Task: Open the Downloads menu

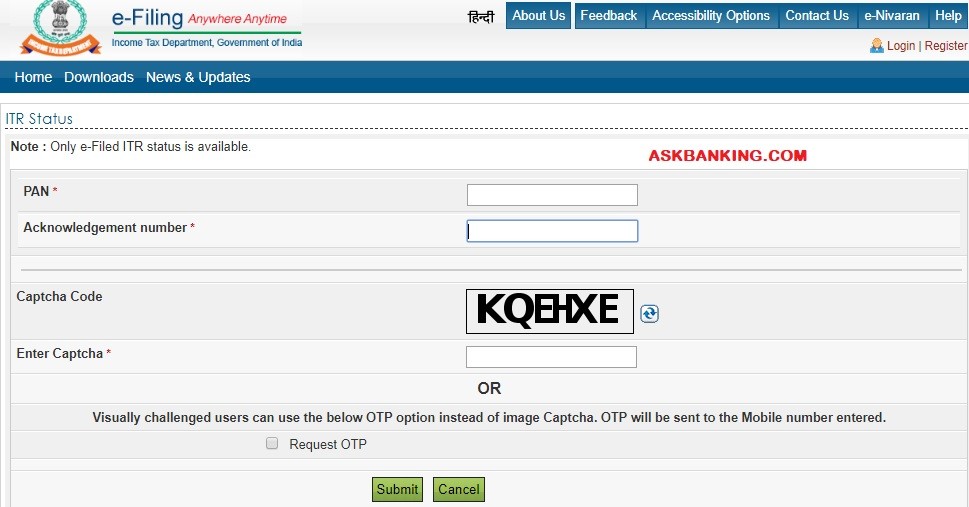Action: pos(99,77)
